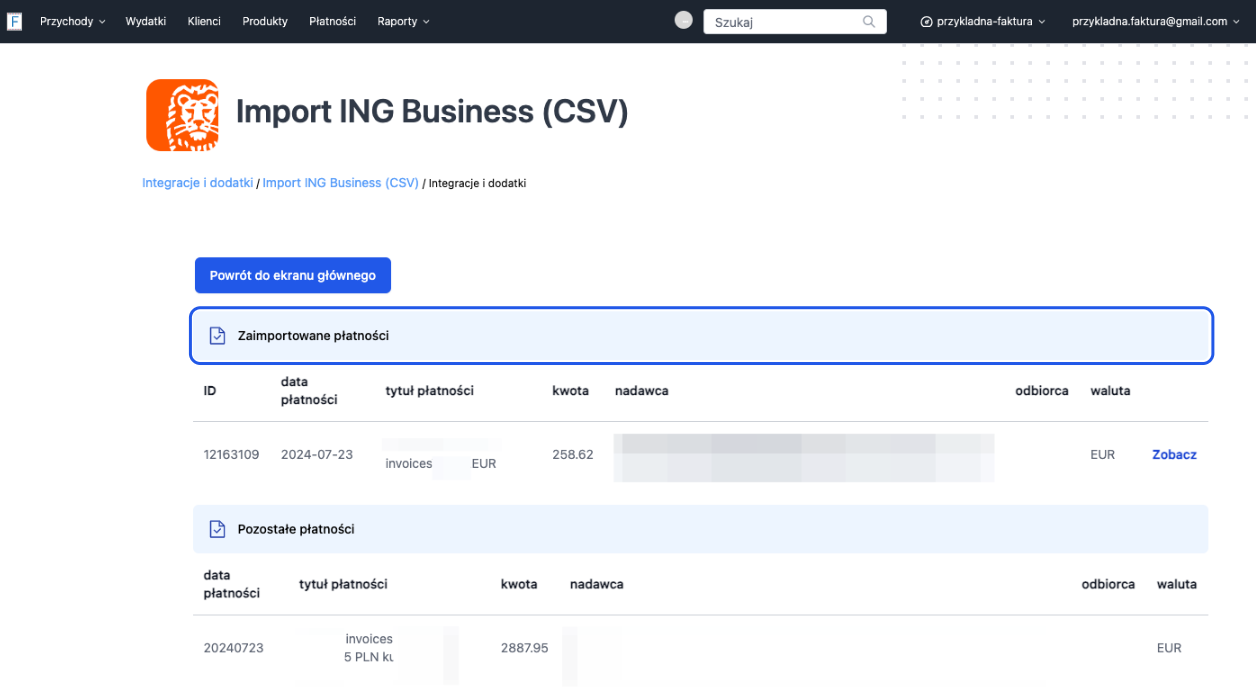Click the magnifier inside the Szukaj field
The width and height of the screenshot is (1256, 687).
pyautogui.click(x=869, y=20)
